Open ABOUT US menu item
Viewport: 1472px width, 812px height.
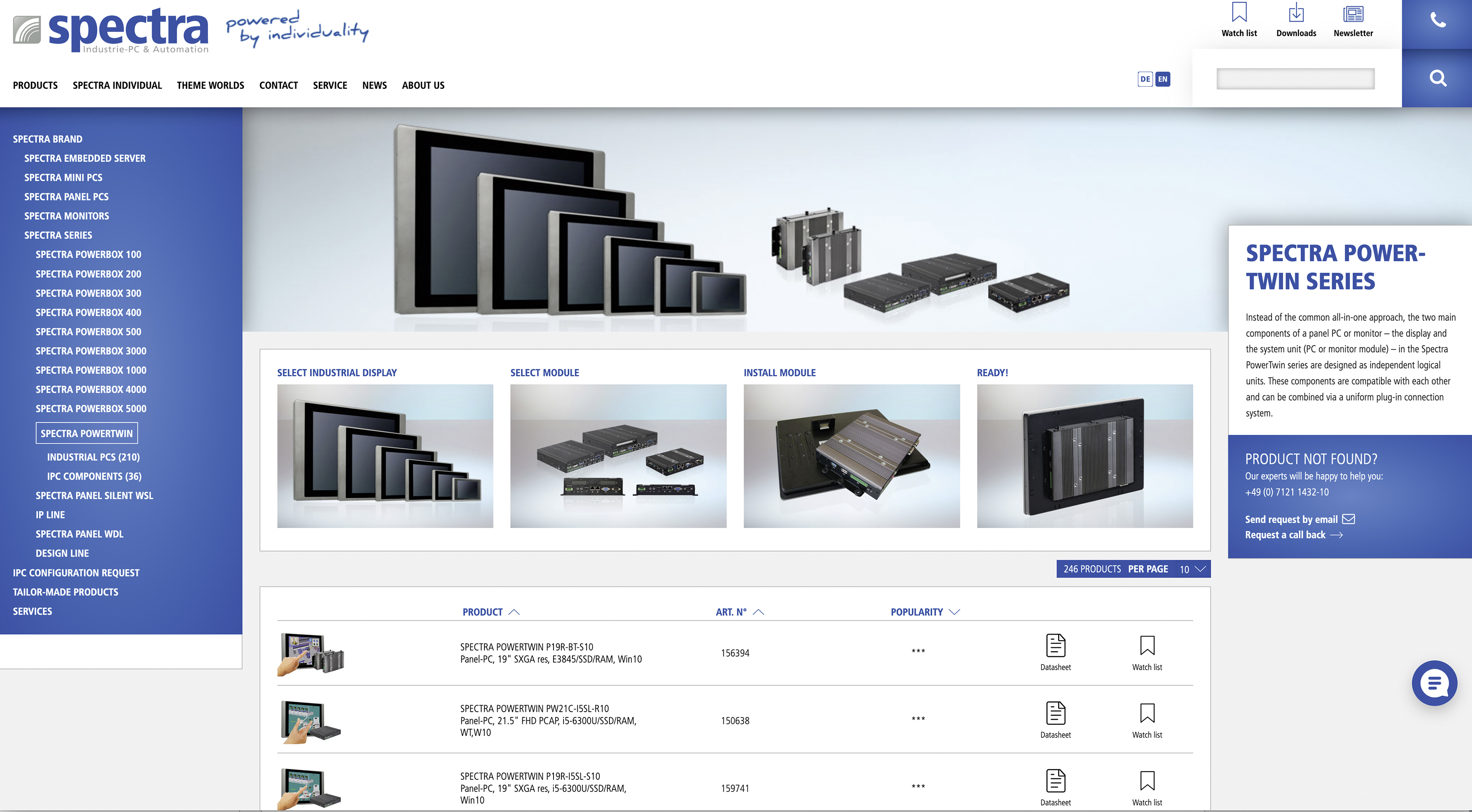click(423, 85)
